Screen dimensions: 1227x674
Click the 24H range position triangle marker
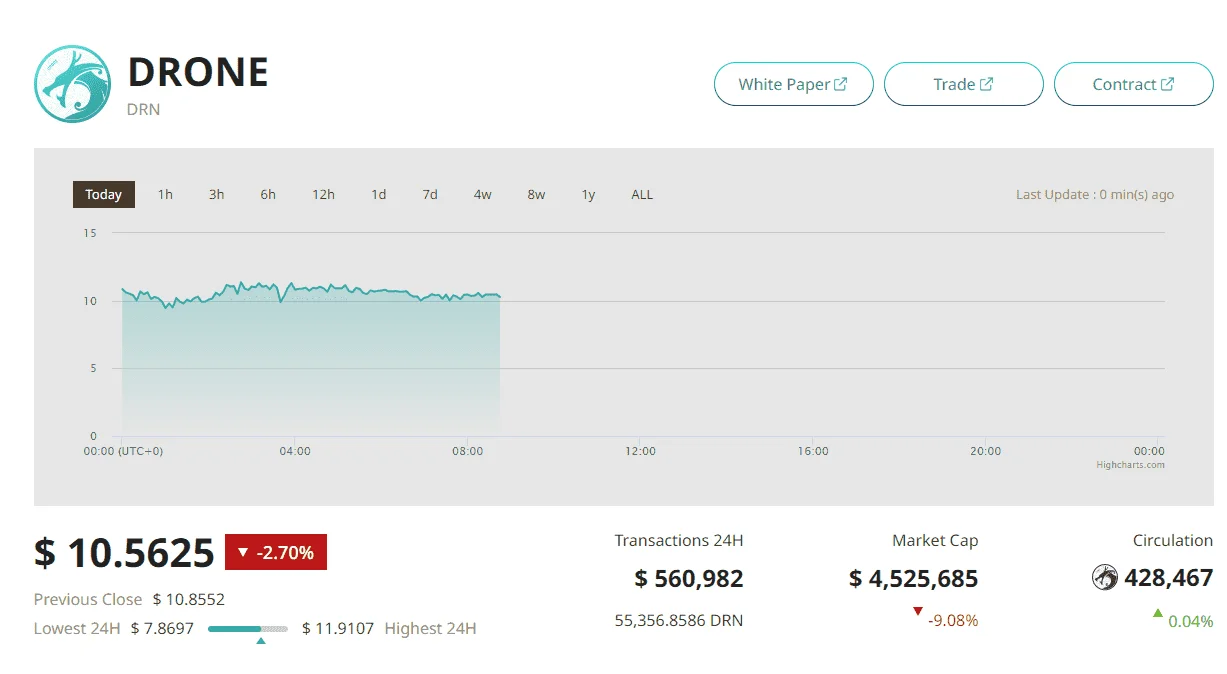coord(261,640)
